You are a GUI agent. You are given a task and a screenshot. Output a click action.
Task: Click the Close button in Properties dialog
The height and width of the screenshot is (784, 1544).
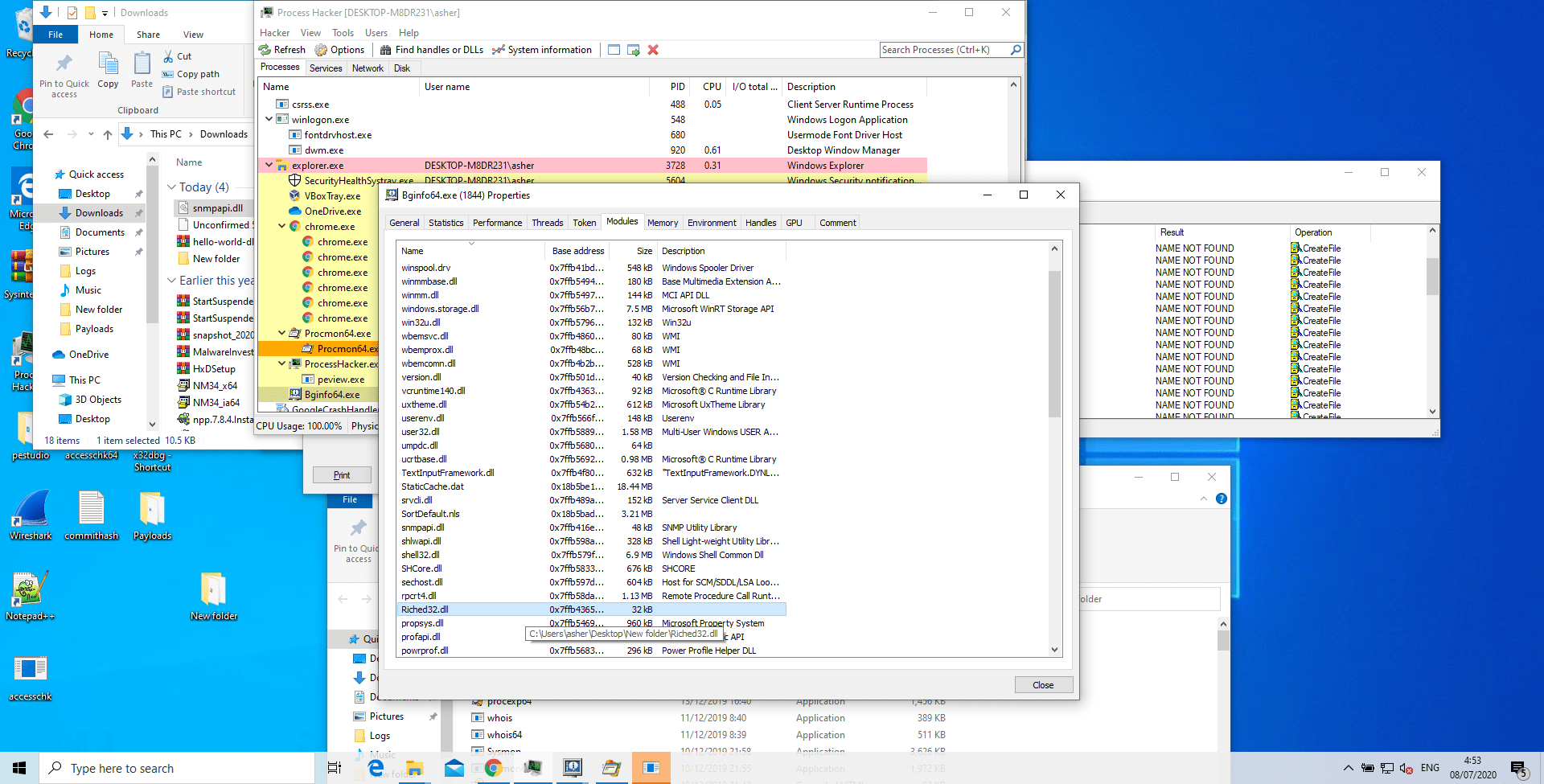pyautogui.click(x=1043, y=685)
